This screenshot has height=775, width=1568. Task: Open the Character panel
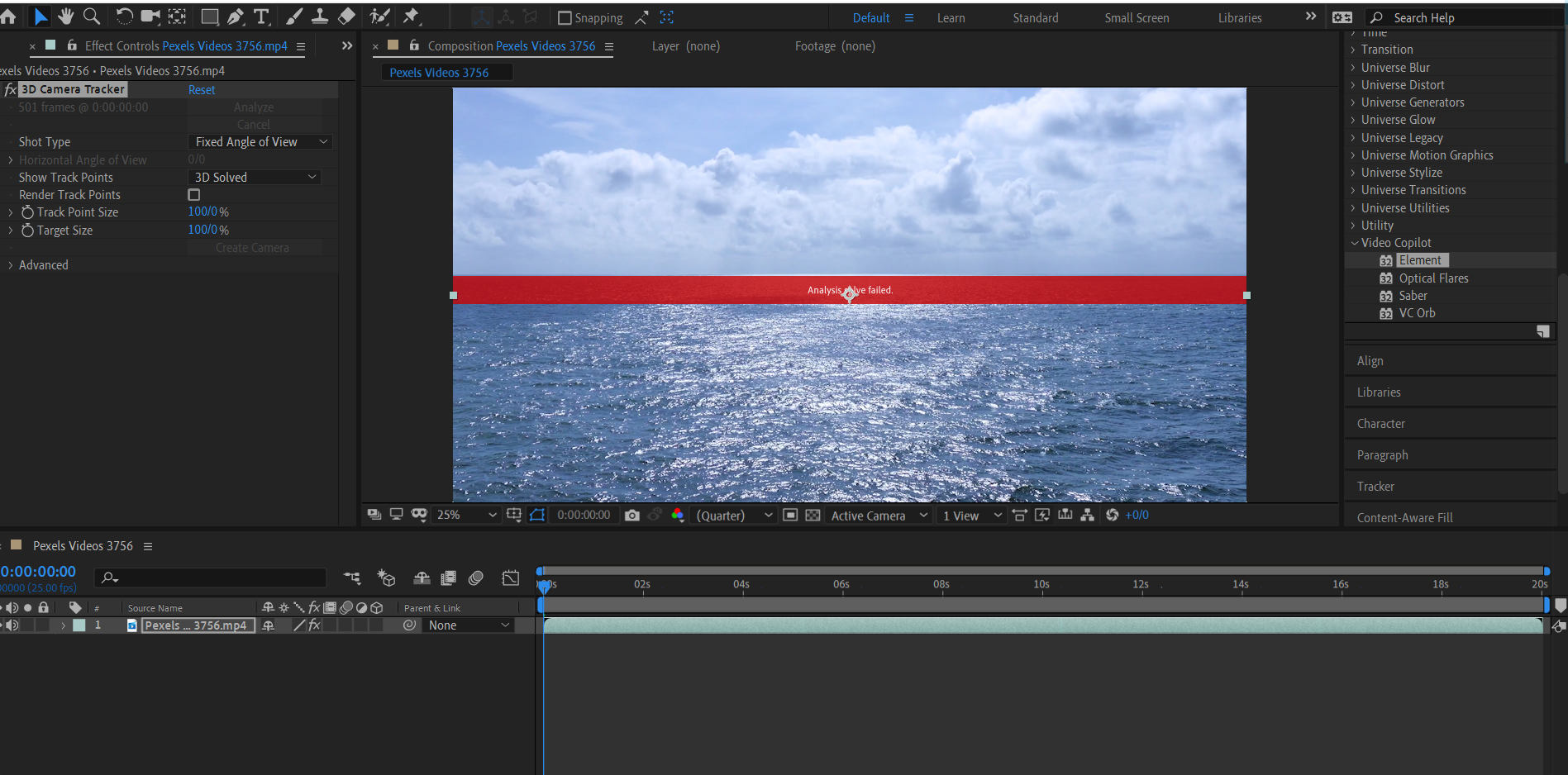click(1380, 424)
